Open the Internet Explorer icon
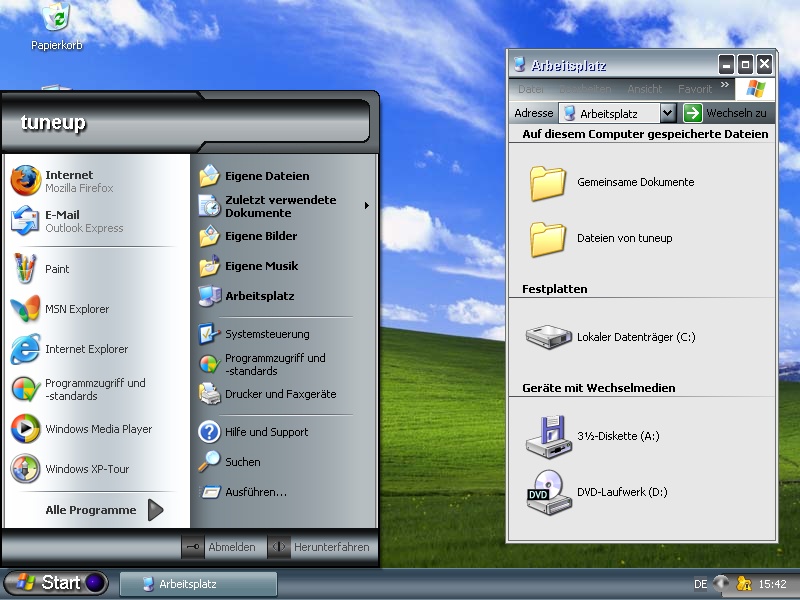Viewport: 800px width, 600px height. coord(26,349)
